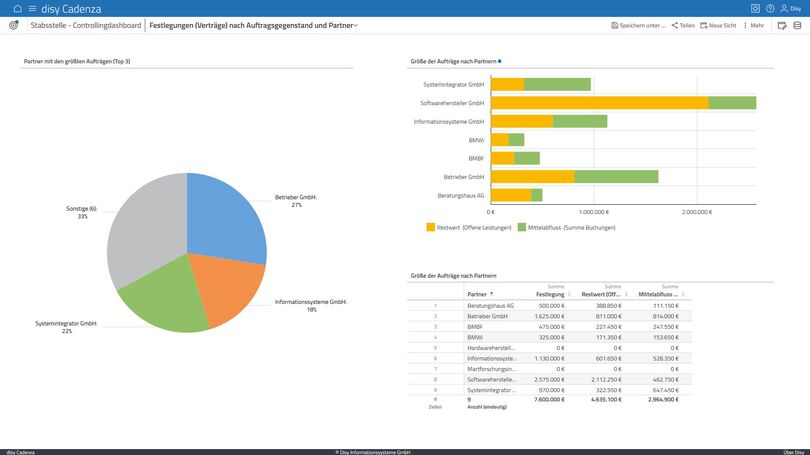Click the 2.575.000 € Festlegung value
Image resolution: width=810 pixels, height=455 pixels.
tap(550, 380)
